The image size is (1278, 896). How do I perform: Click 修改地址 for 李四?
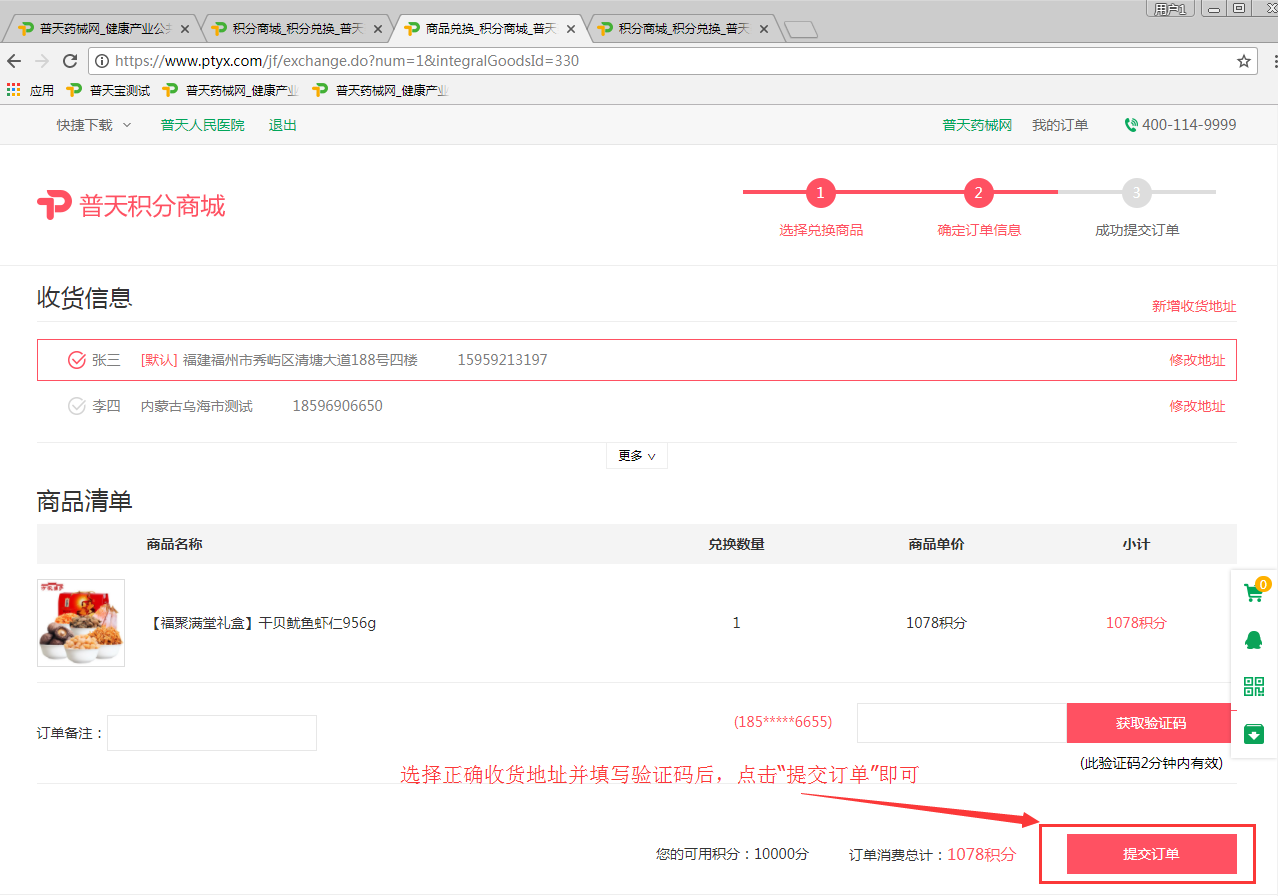tap(1197, 406)
